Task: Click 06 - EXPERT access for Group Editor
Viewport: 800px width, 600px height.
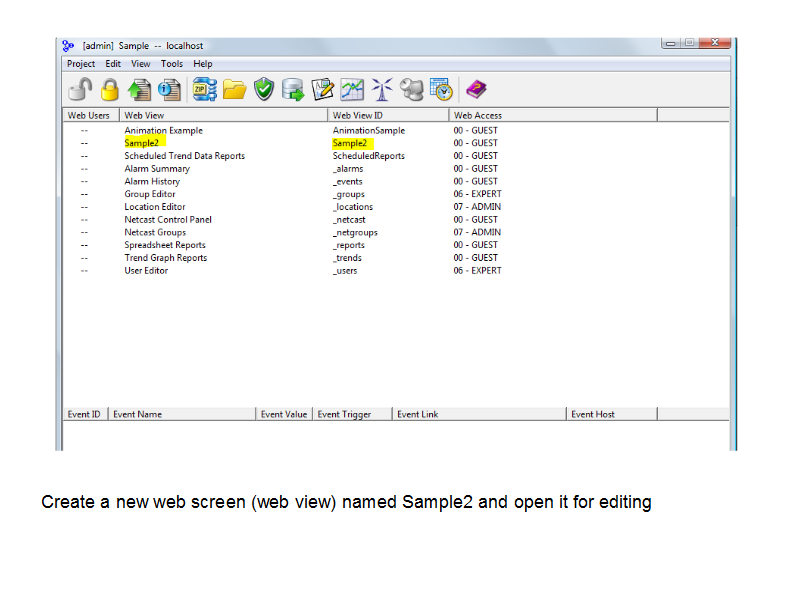Action: (x=477, y=194)
